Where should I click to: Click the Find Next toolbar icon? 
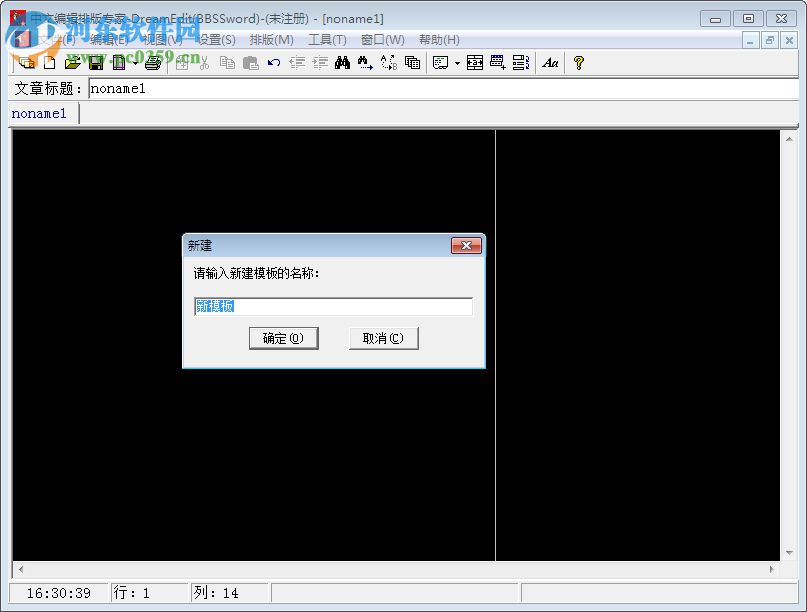tap(361, 62)
